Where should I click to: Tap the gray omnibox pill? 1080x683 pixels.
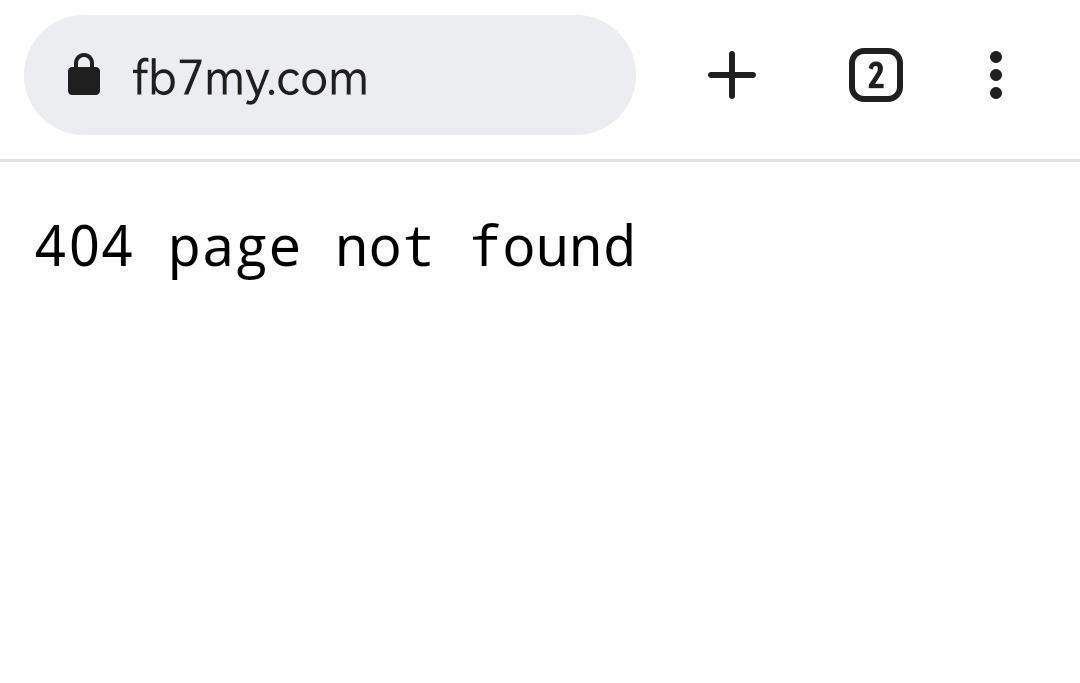coord(480,75)
